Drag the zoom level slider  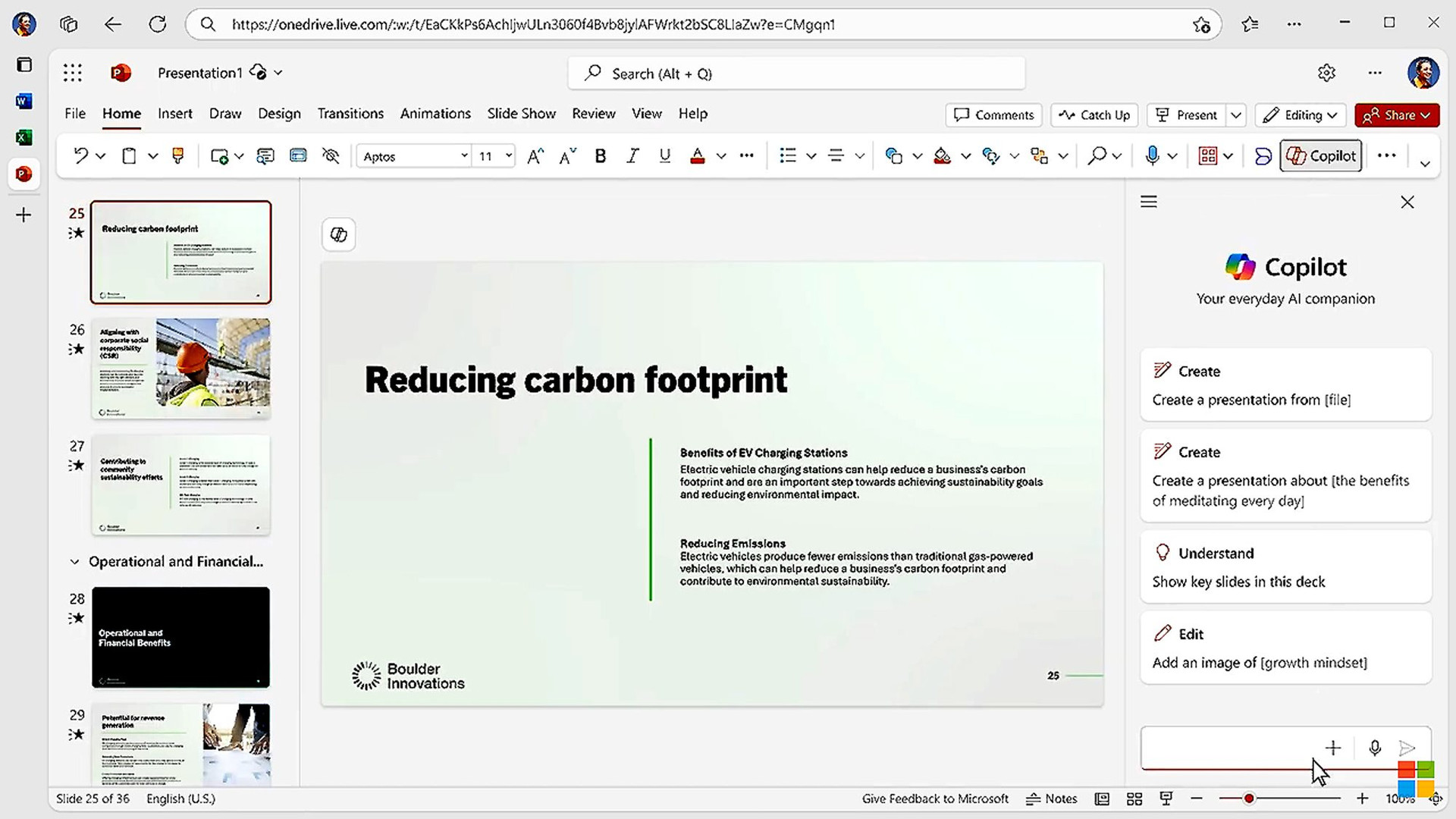coord(1248,798)
